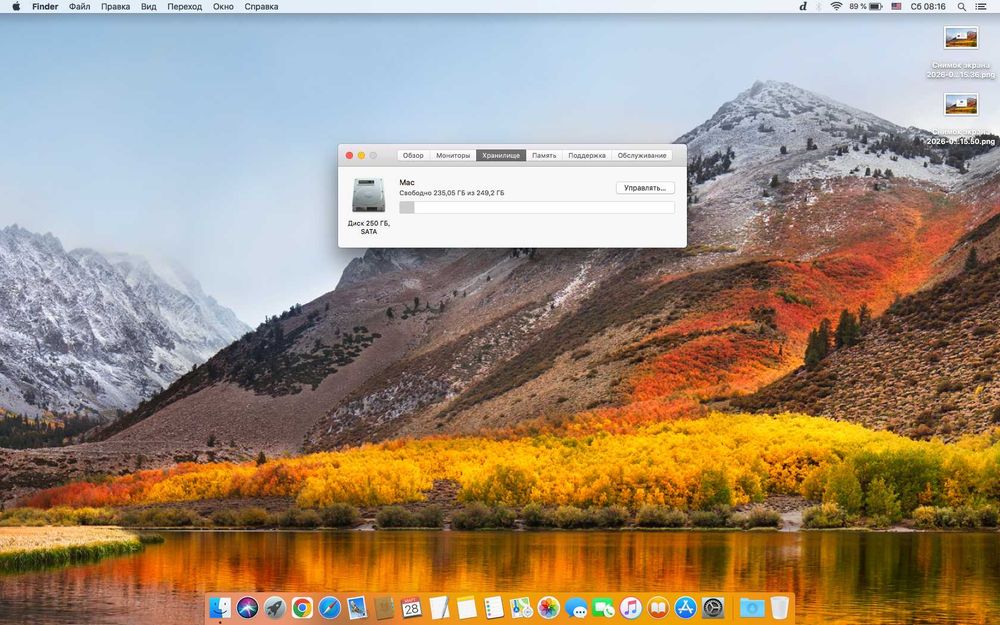Open the Mail stamp icon
Image resolution: width=1000 pixels, height=625 pixels.
point(357,608)
